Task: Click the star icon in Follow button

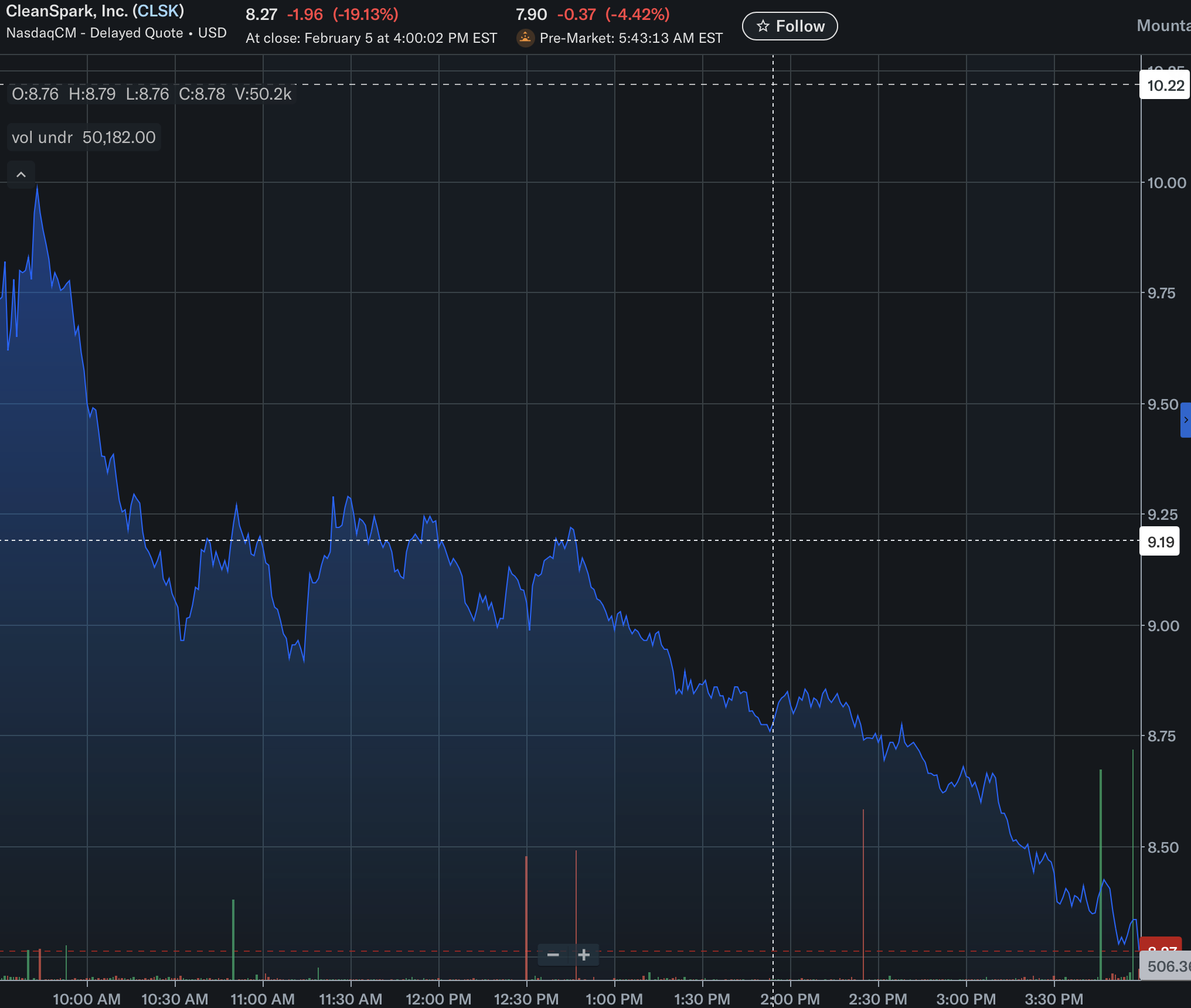Action: click(x=763, y=26)
